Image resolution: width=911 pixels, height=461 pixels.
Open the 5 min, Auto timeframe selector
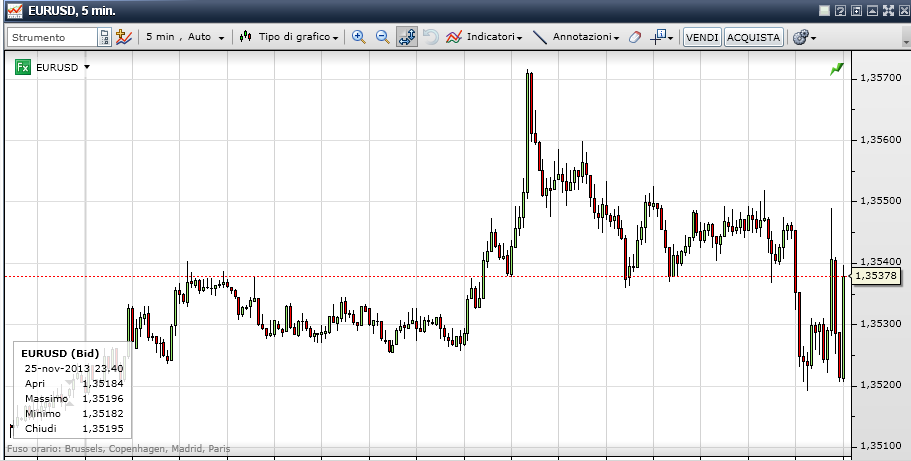183,37
